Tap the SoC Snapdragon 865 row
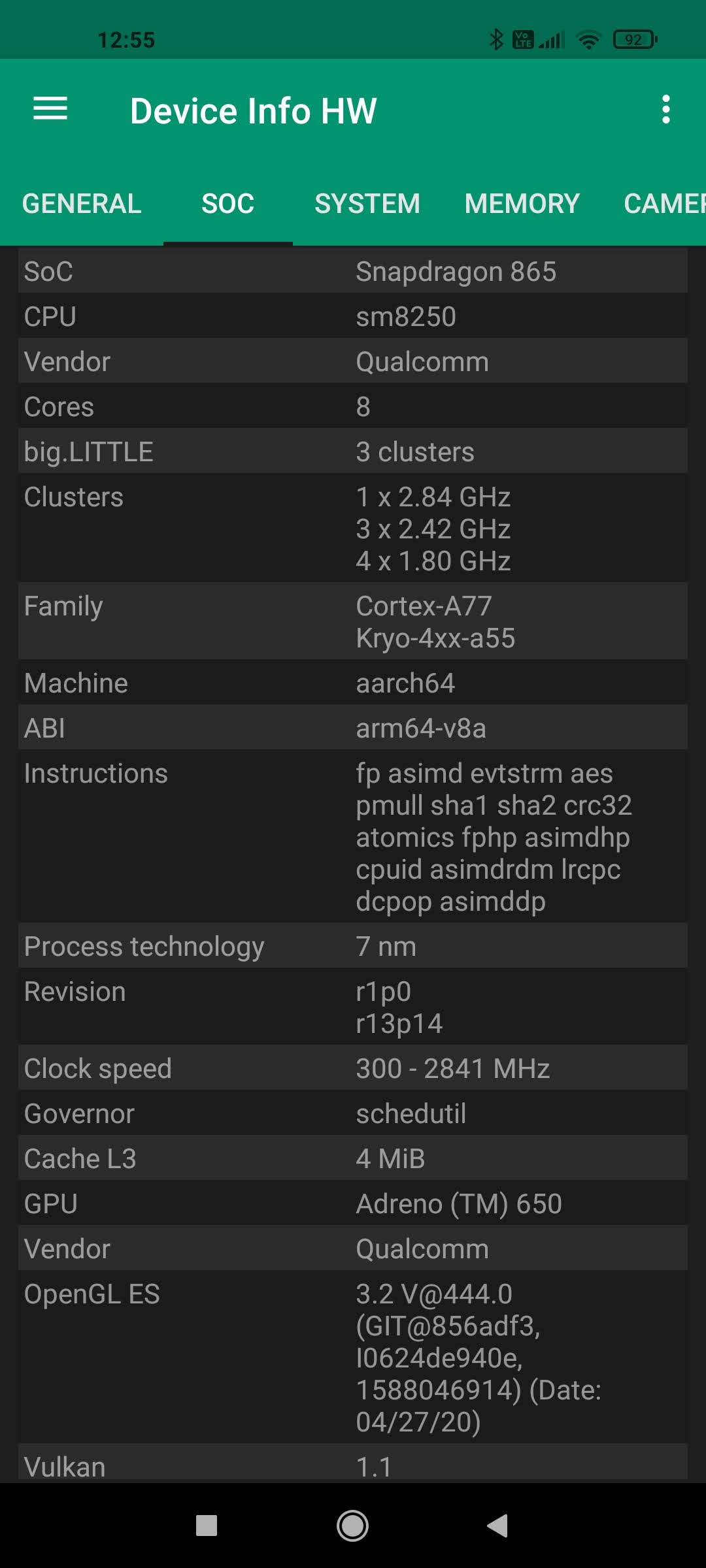 click(x=353, y=271)
